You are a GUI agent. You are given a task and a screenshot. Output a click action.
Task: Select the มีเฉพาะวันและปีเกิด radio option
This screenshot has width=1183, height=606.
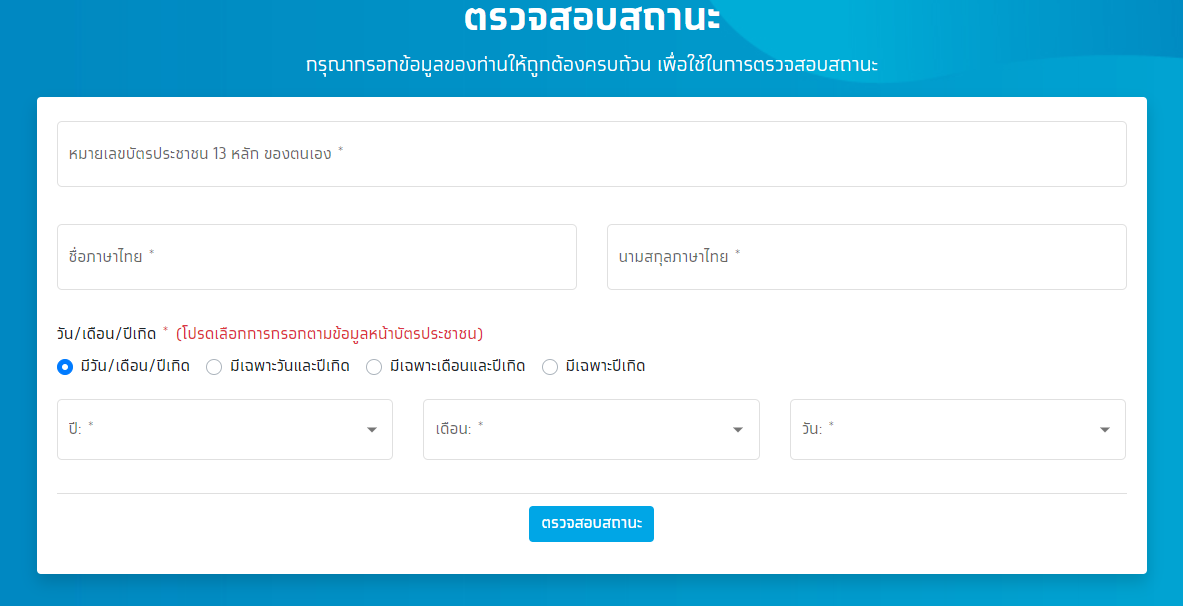[214, 367]
